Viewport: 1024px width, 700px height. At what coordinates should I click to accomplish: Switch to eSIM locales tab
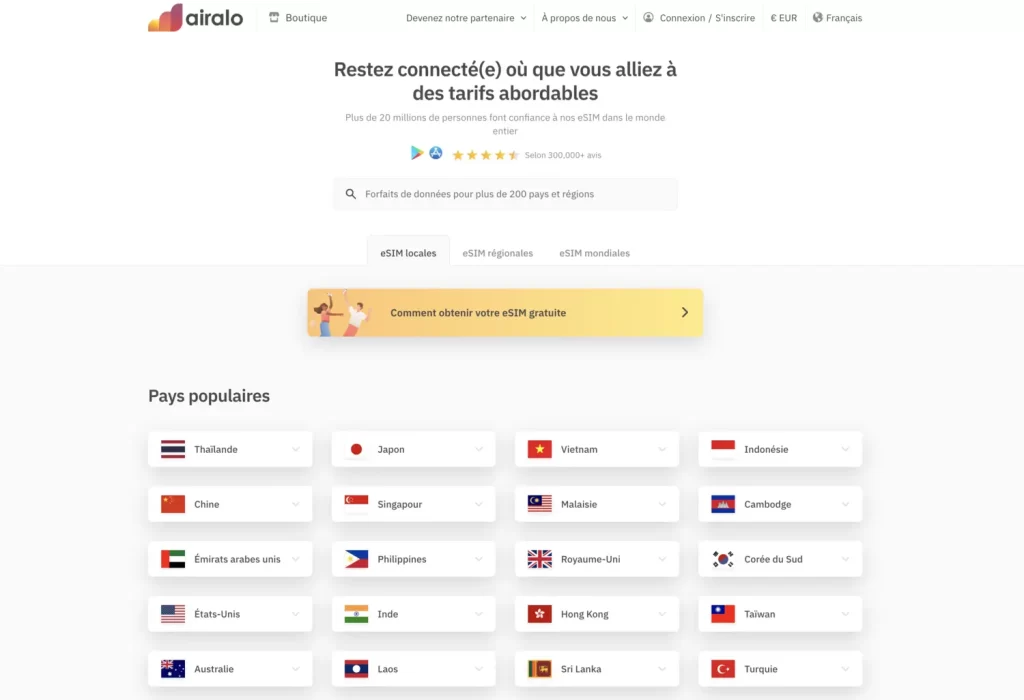[x=408, y=253]
